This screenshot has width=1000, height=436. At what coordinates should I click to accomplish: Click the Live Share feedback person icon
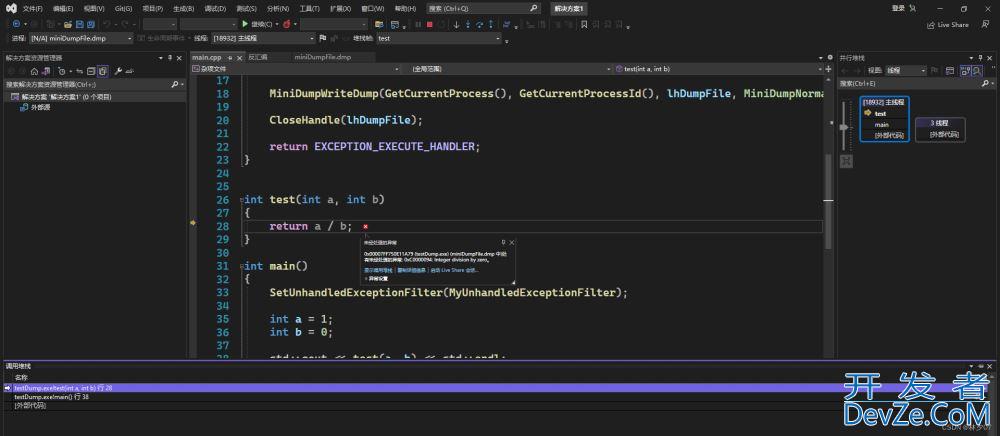click(985, 24)
